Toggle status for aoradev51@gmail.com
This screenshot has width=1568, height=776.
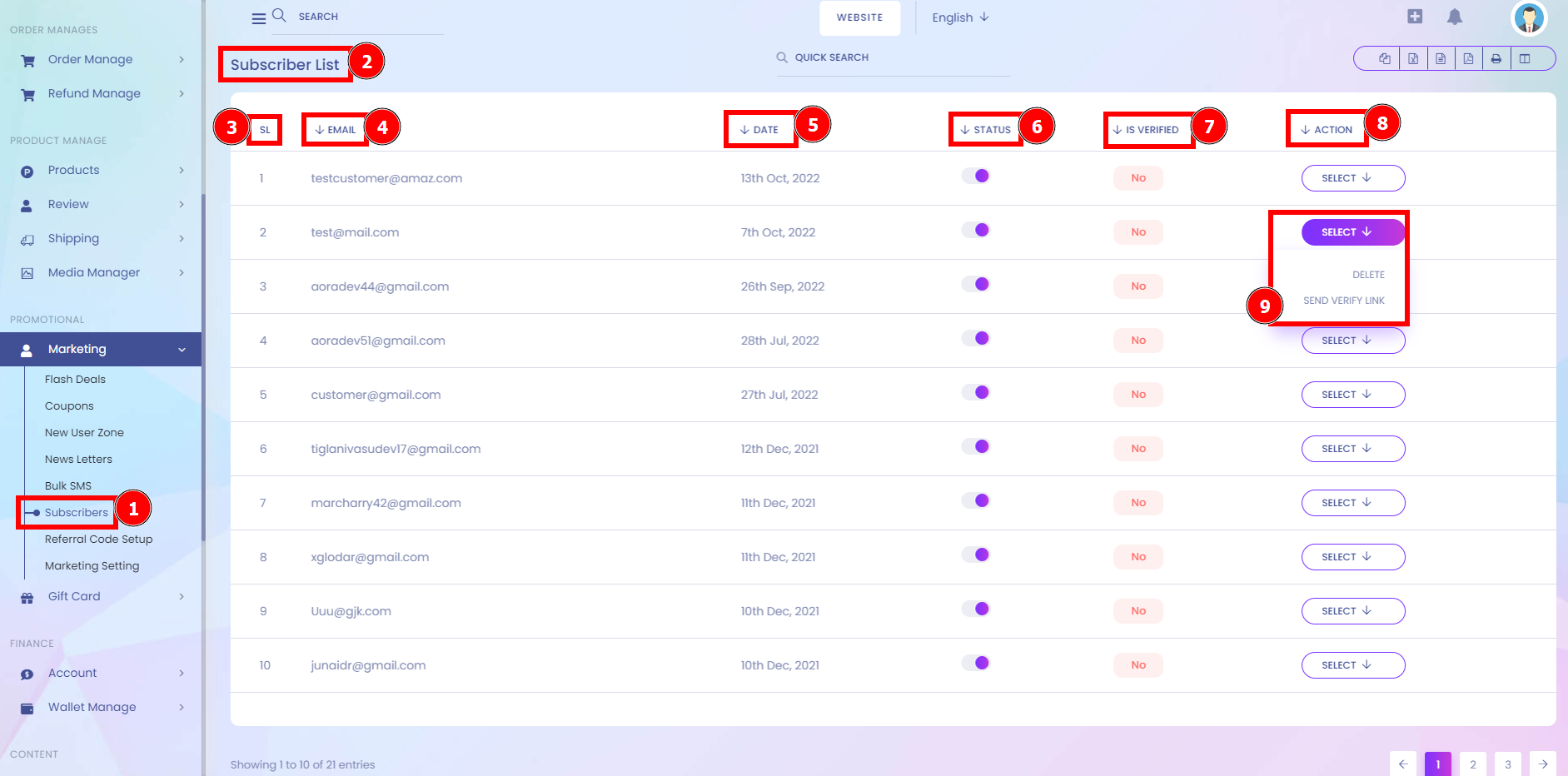click(975, 338)
